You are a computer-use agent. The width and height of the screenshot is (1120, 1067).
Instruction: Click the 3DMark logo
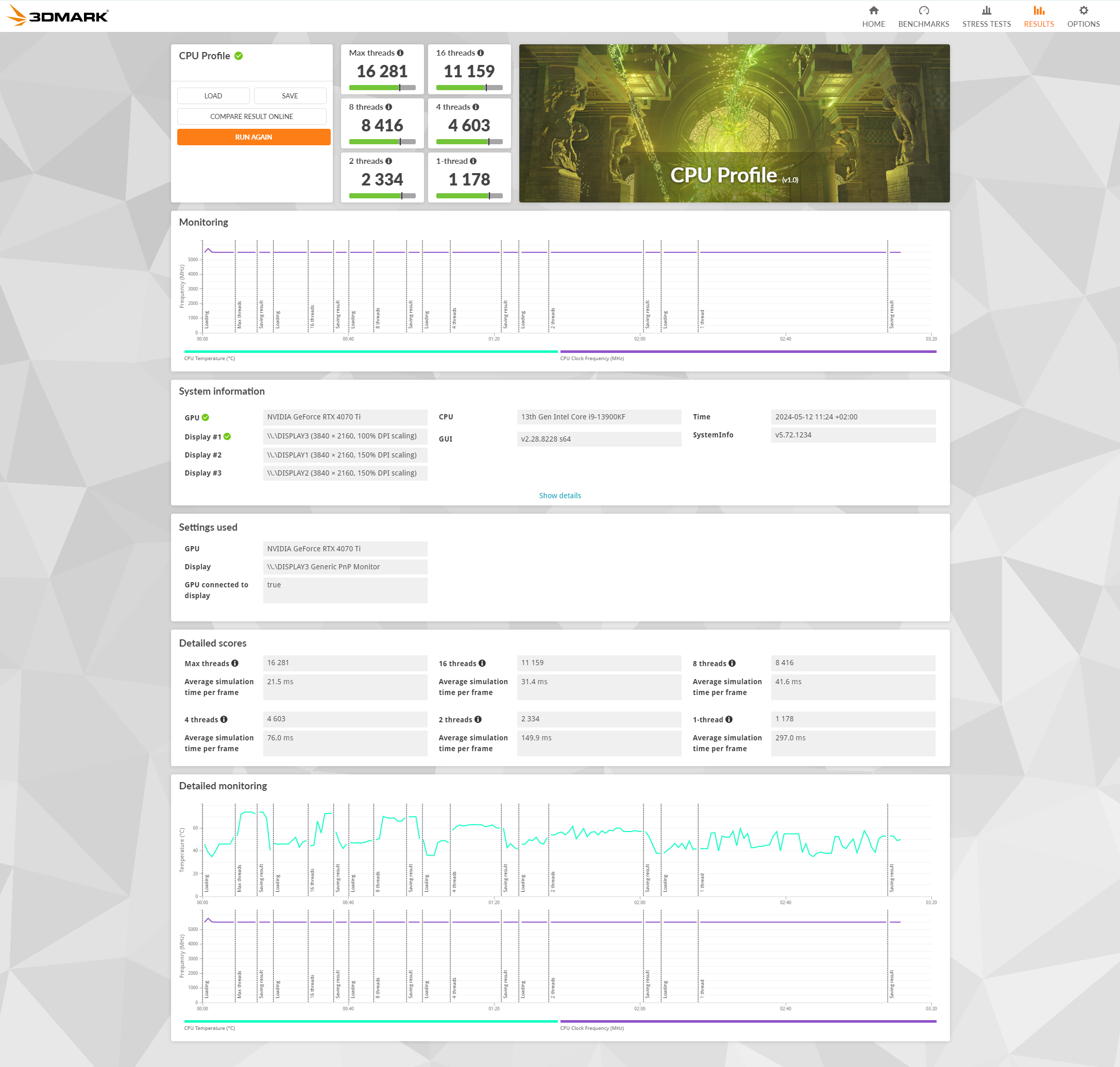pos(57,15)
